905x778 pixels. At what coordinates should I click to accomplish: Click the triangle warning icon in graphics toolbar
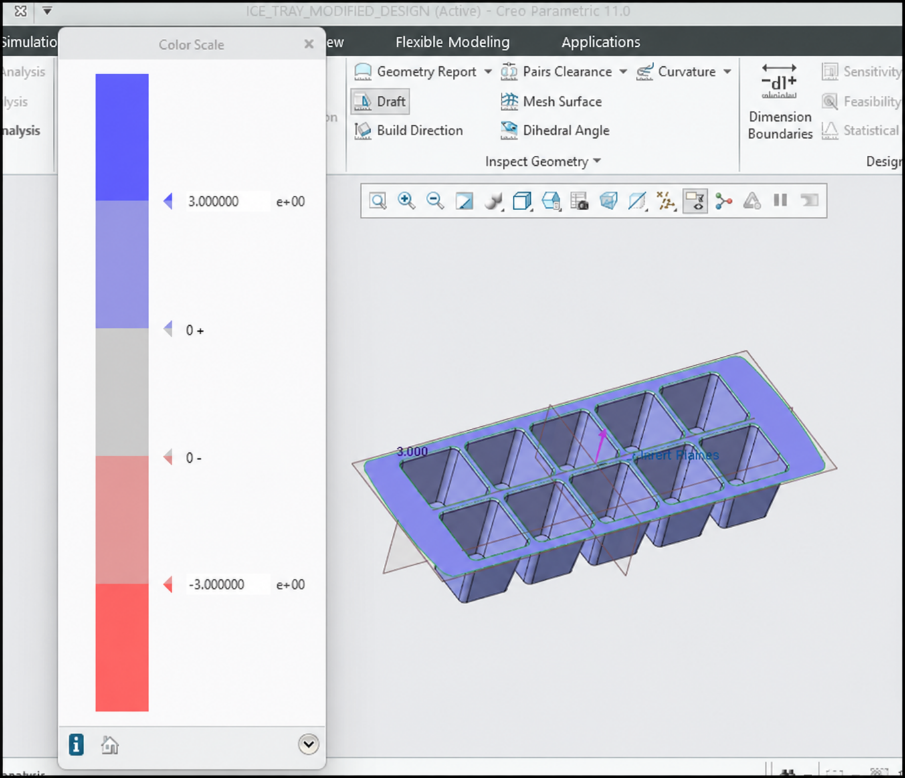pyautogui.click(x=752, y=201)
